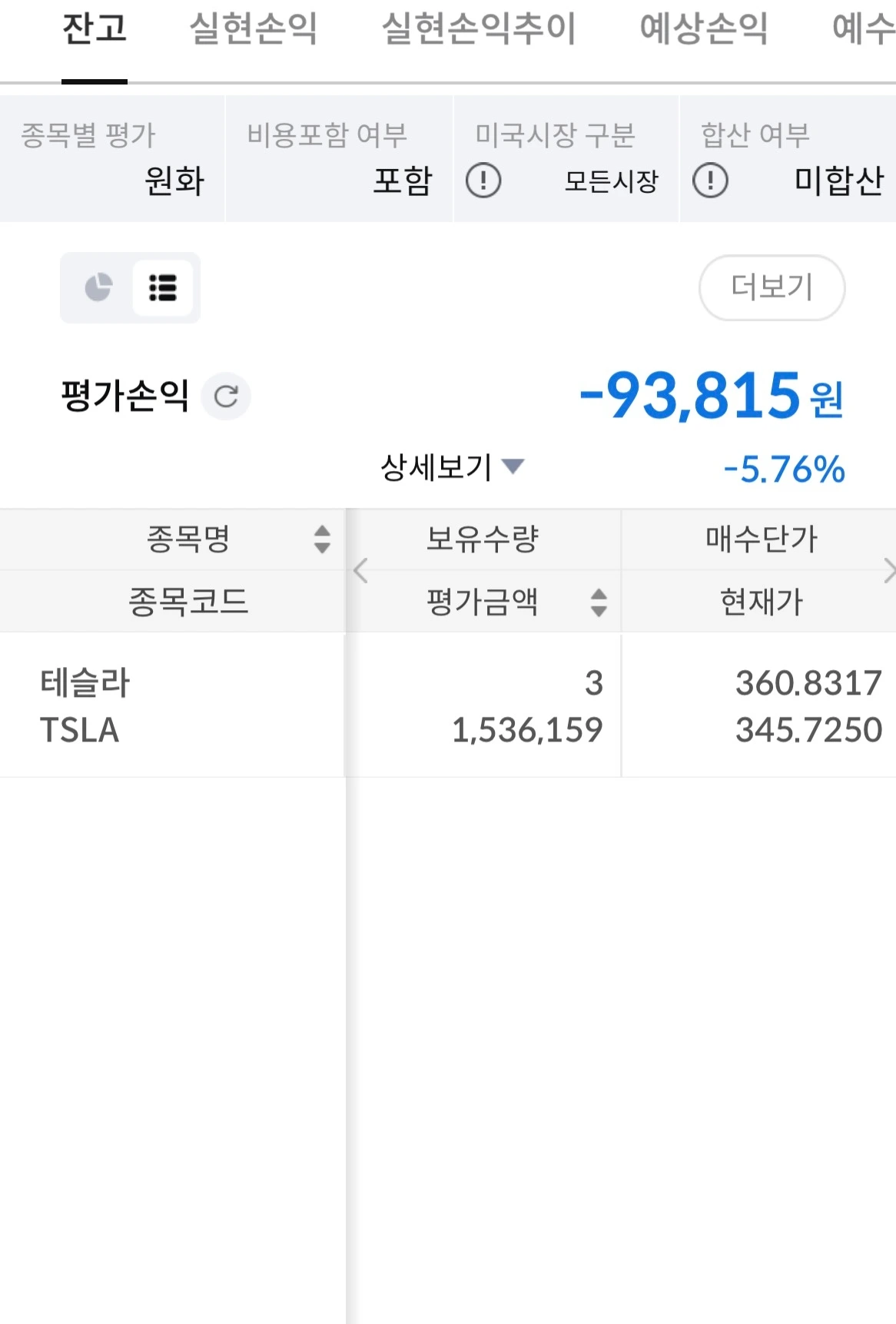Sort by 종목명 arrows
This screenshot has height=1324, width=896.
coord(322,539)
